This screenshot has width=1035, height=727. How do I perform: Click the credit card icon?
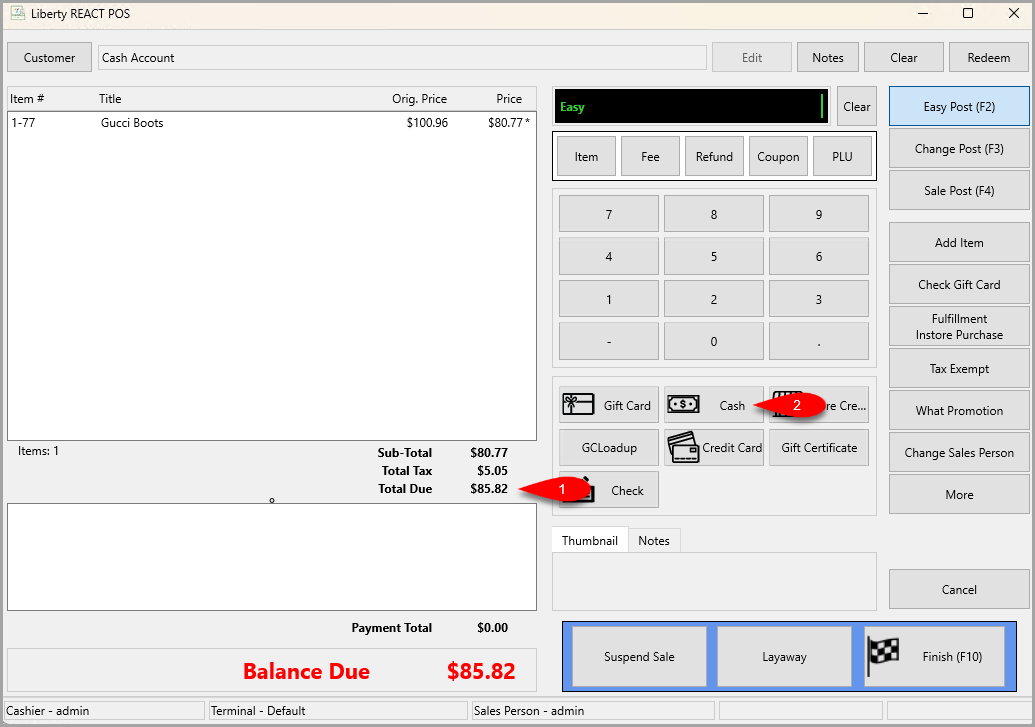pyautogui.click(x=683, y=448)
